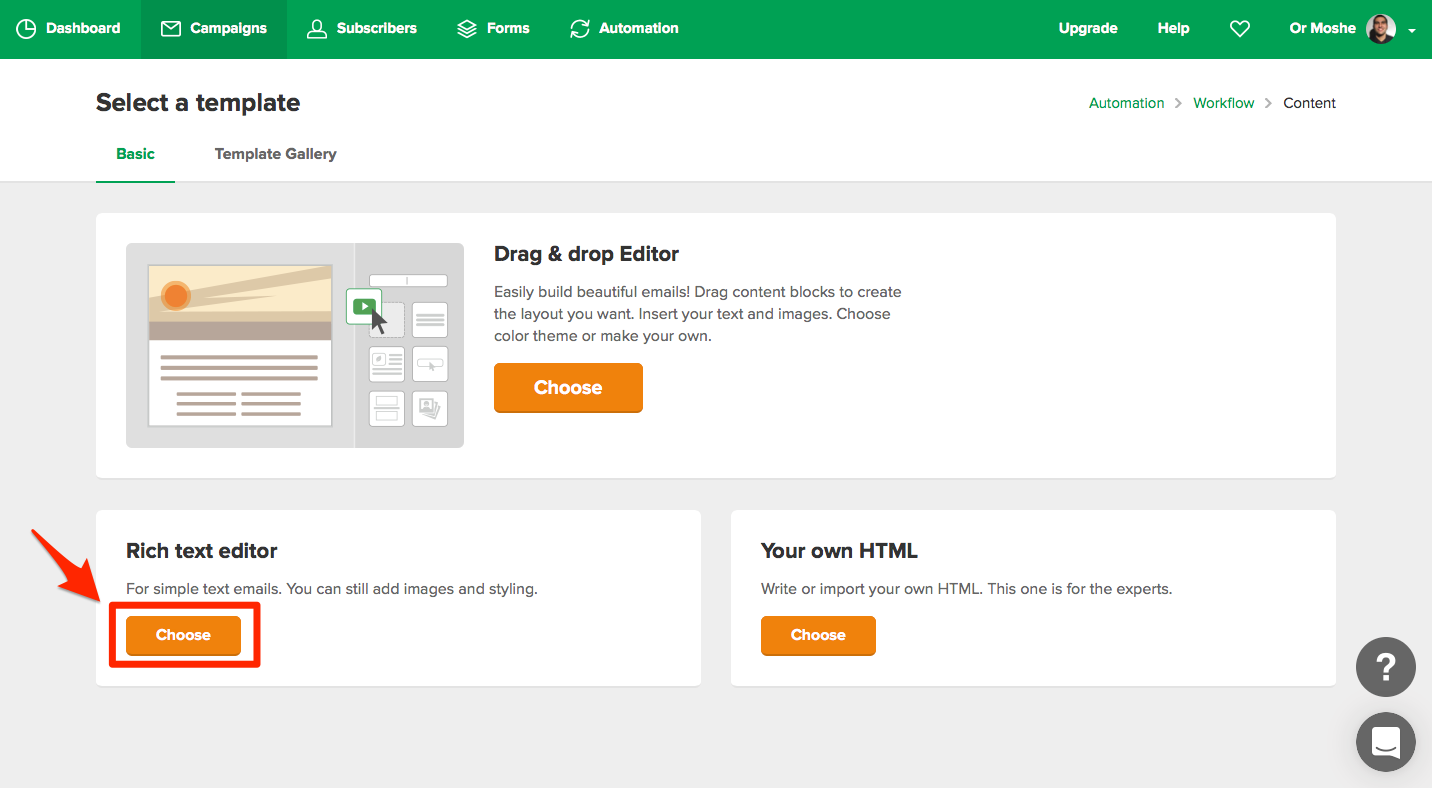Open Automation via the sync icon
Screen dimensions: 1432x788
[580, 28]
